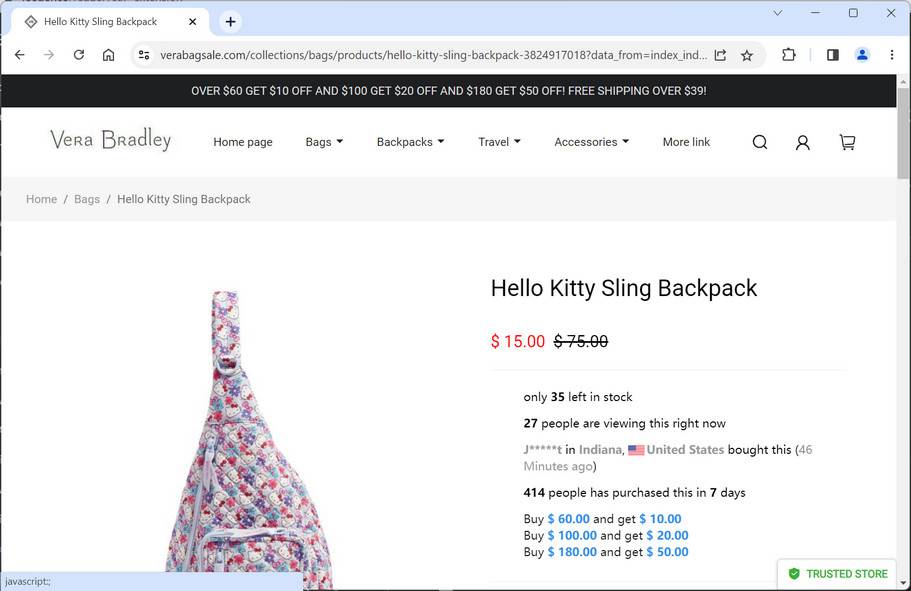911x591 pixels.
Task: Open the site search icon
Action: pos(760,142)
